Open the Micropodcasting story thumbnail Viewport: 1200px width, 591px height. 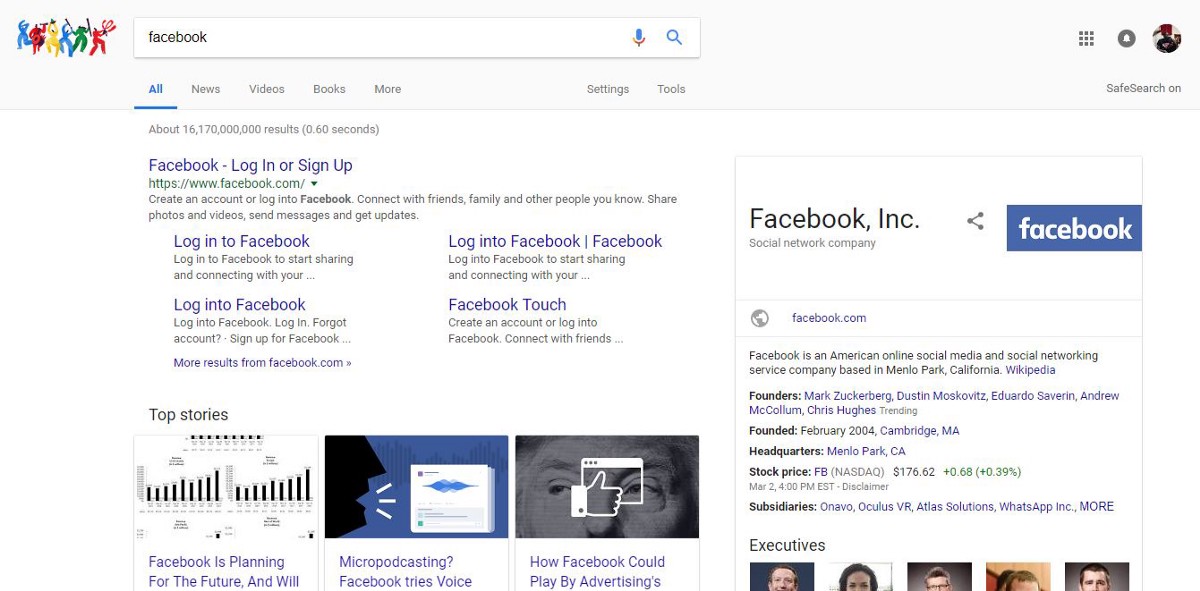click(416, 488)
